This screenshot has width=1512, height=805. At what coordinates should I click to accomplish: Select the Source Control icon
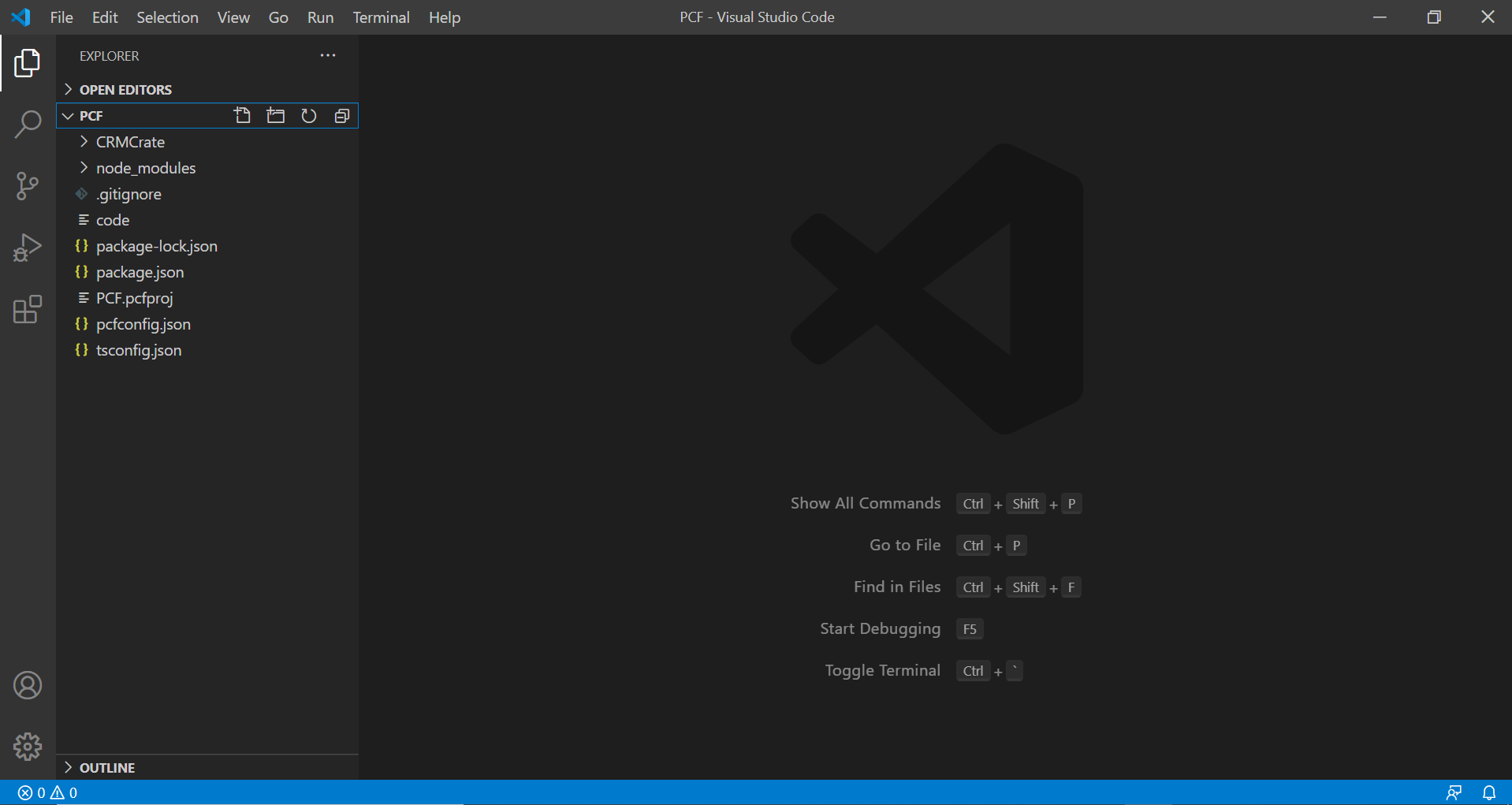point(28,186)
